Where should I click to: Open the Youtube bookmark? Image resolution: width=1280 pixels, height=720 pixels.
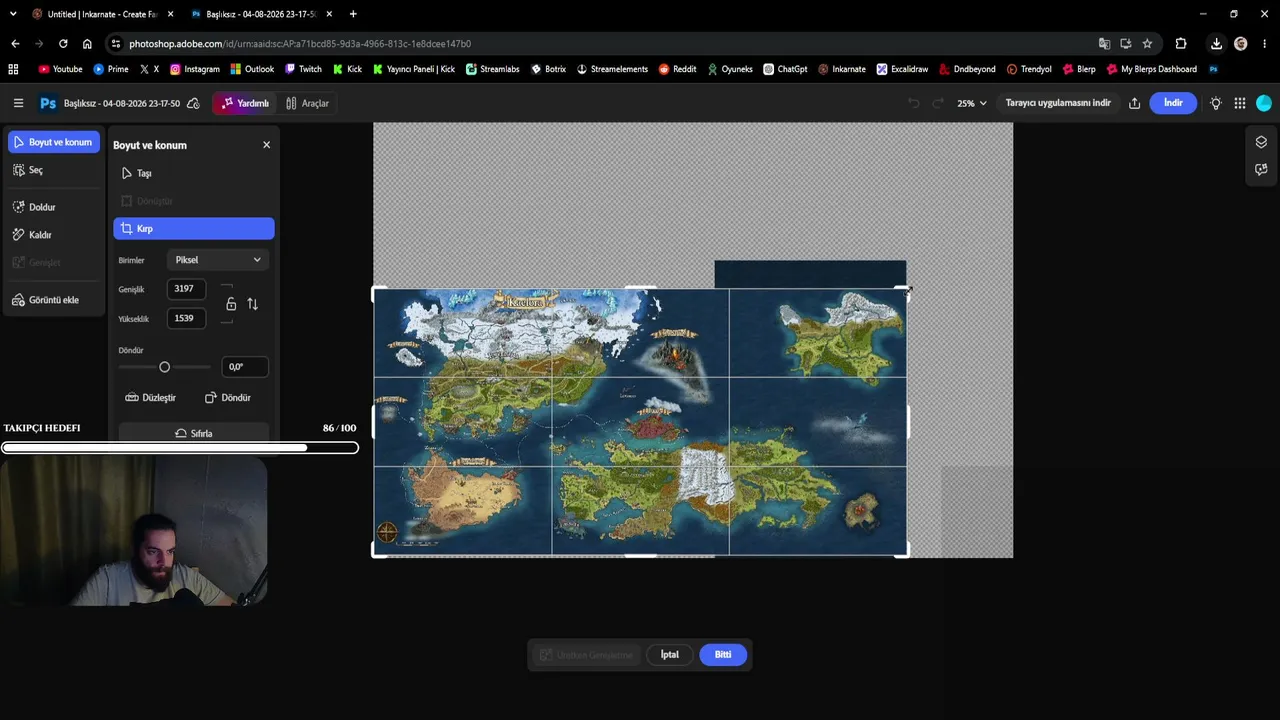[60, 69]
